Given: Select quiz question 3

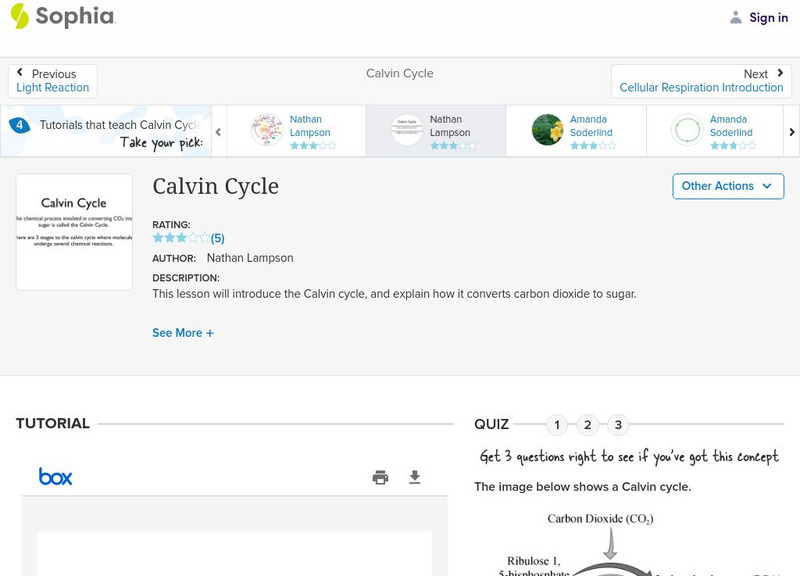Looking at the screenshot, I should (618, 425).
